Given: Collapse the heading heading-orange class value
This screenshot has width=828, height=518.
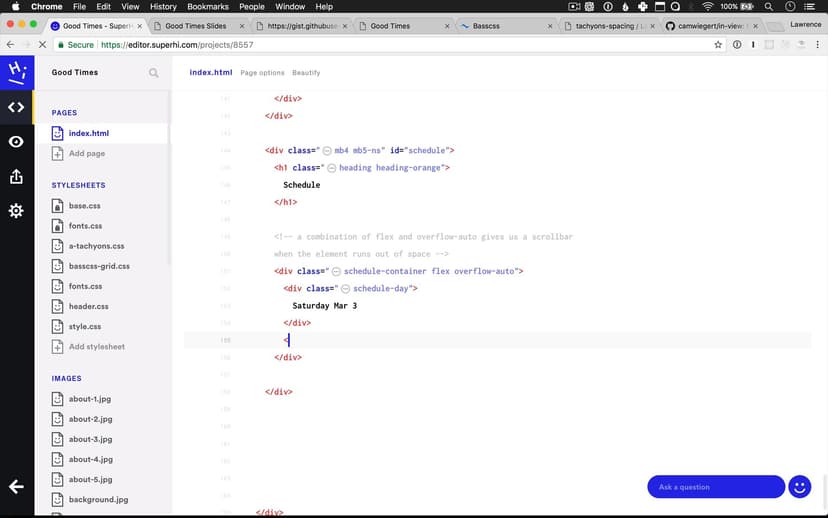Looking at the screenshot, I should point(332,168).
